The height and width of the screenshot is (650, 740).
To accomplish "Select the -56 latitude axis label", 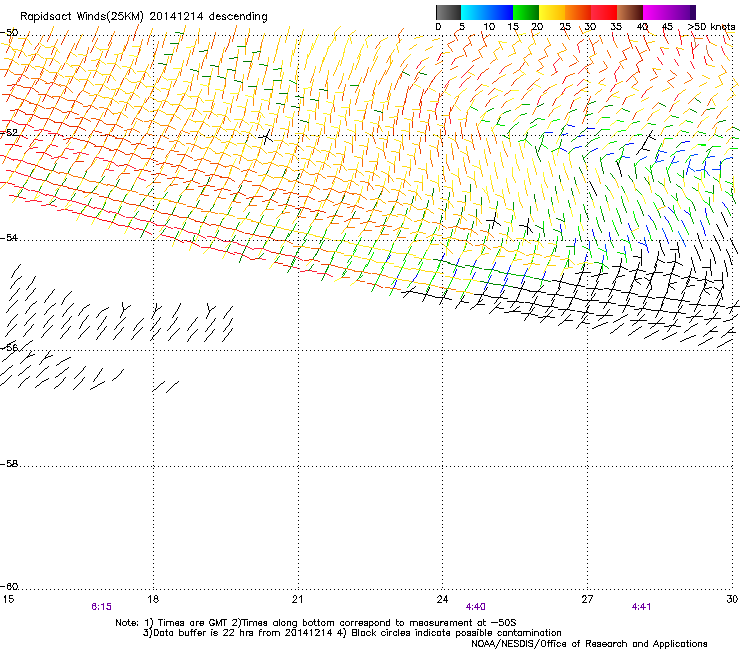I will coord(9,347).
